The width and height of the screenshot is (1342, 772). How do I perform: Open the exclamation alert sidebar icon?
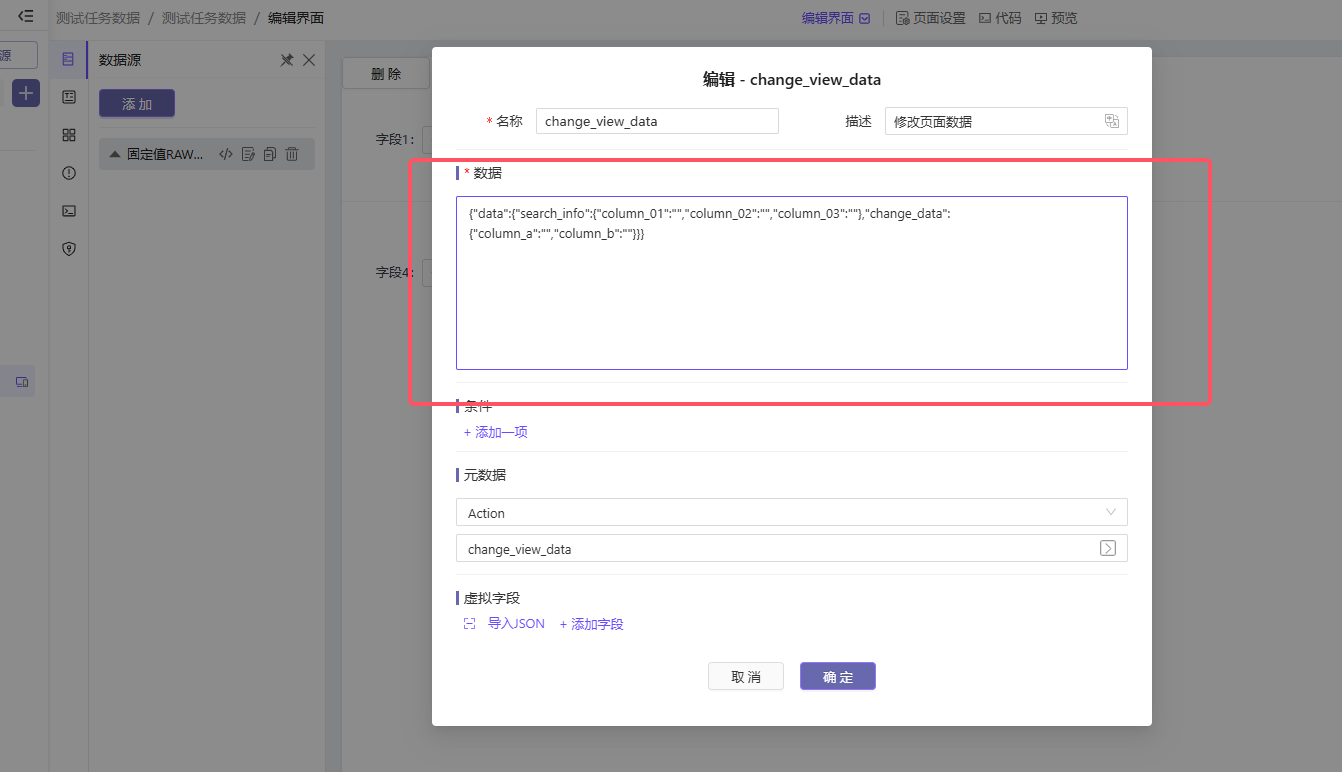pyautogui.click(x=68, y=173)
